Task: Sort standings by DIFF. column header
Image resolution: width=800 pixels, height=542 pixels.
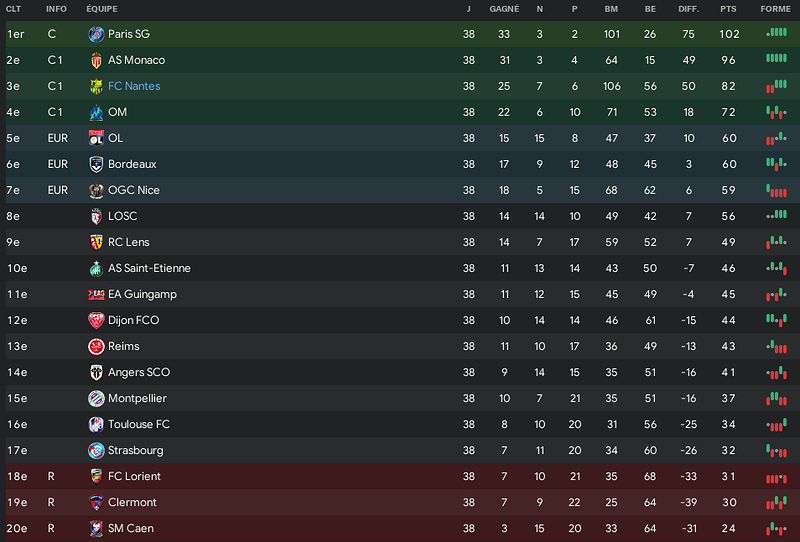Action: click(689, 9)
